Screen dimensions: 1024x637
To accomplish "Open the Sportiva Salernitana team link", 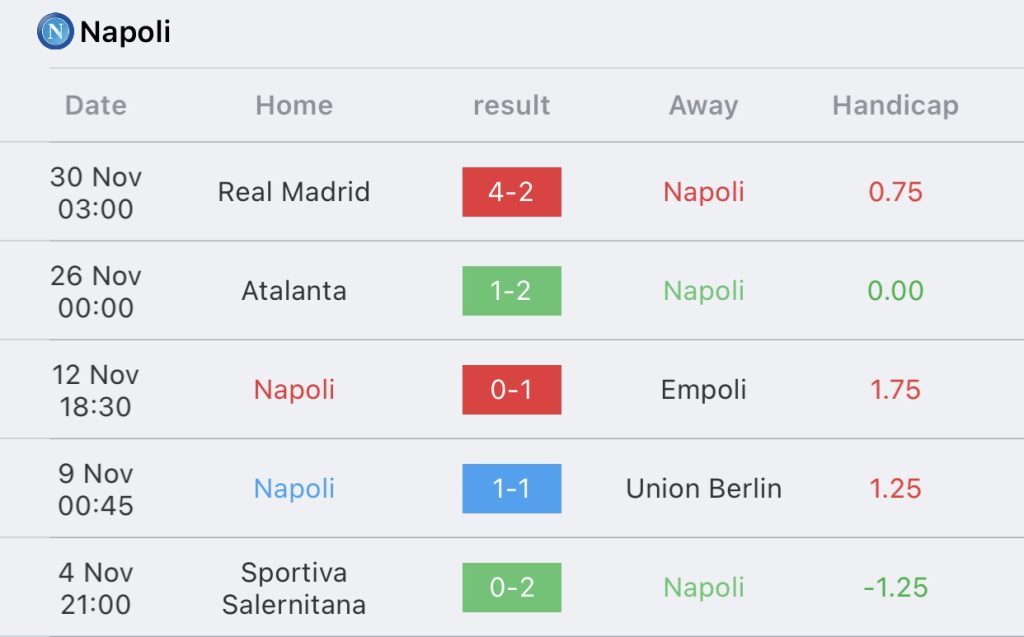I will [294, 588].
